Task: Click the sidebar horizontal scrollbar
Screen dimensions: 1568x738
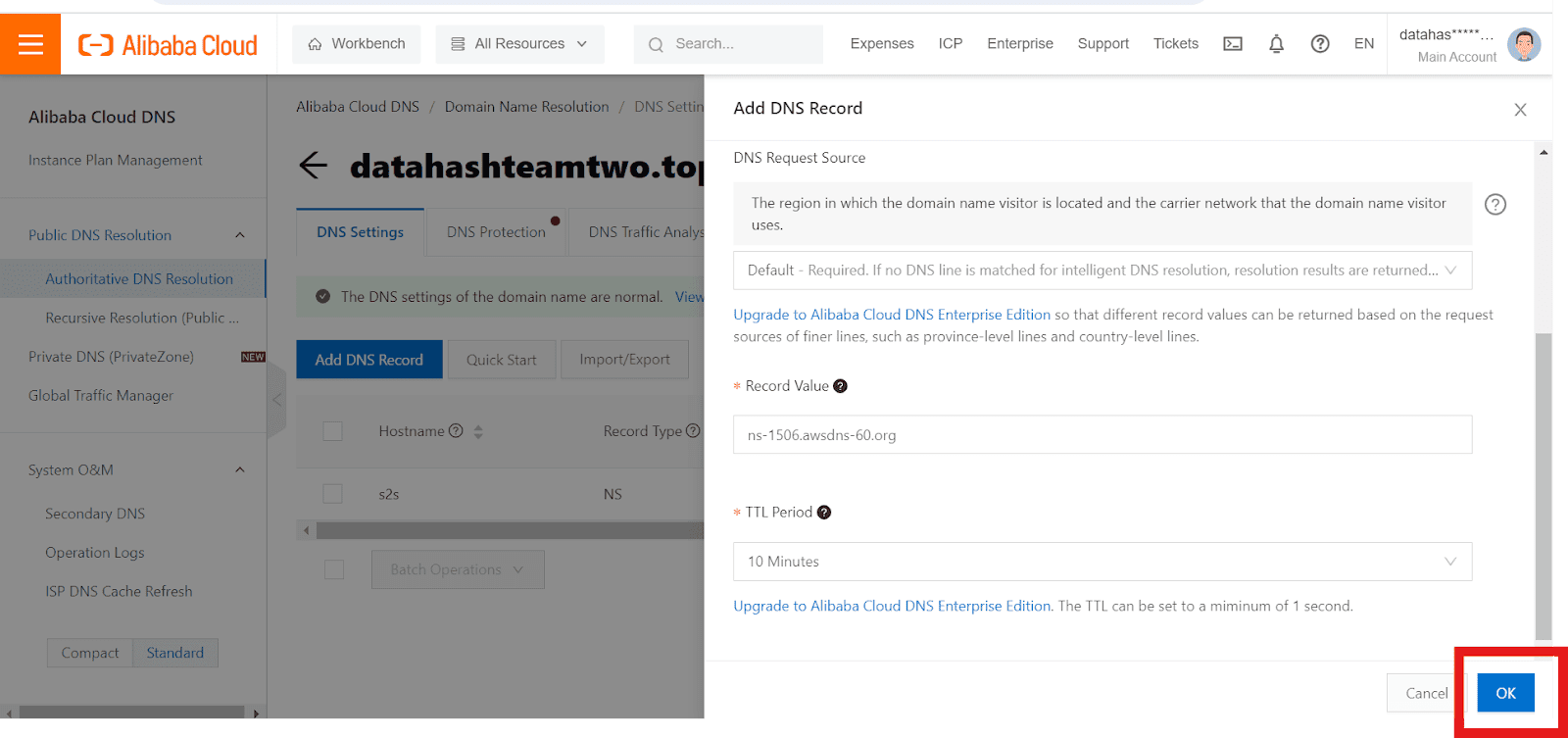Action: click(x=131, y=713)
